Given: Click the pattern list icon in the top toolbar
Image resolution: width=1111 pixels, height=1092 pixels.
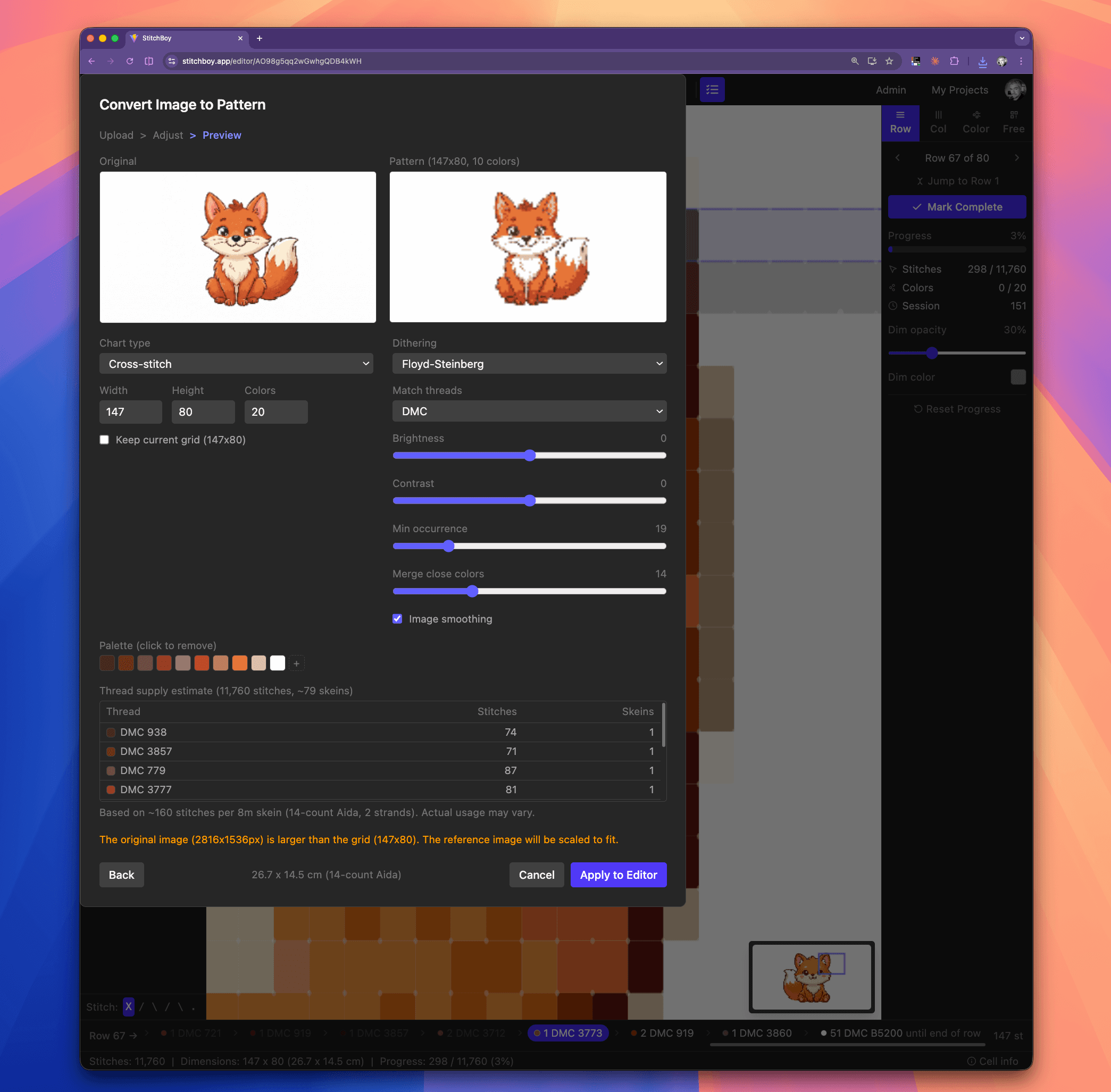Looking at the screenshot, I should [712, 89].
